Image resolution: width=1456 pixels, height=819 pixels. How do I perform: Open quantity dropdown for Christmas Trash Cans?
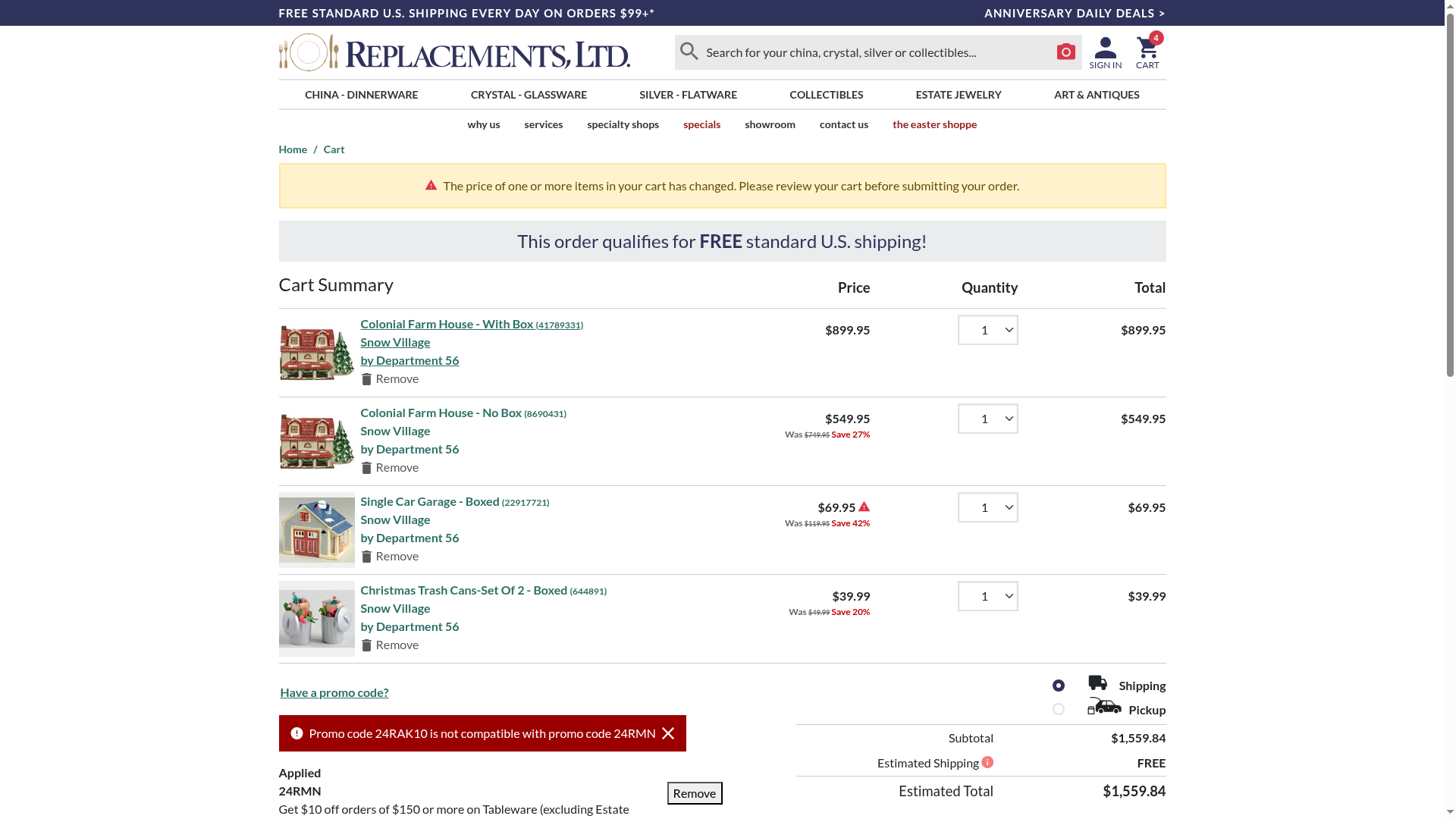tap(987, 596)
